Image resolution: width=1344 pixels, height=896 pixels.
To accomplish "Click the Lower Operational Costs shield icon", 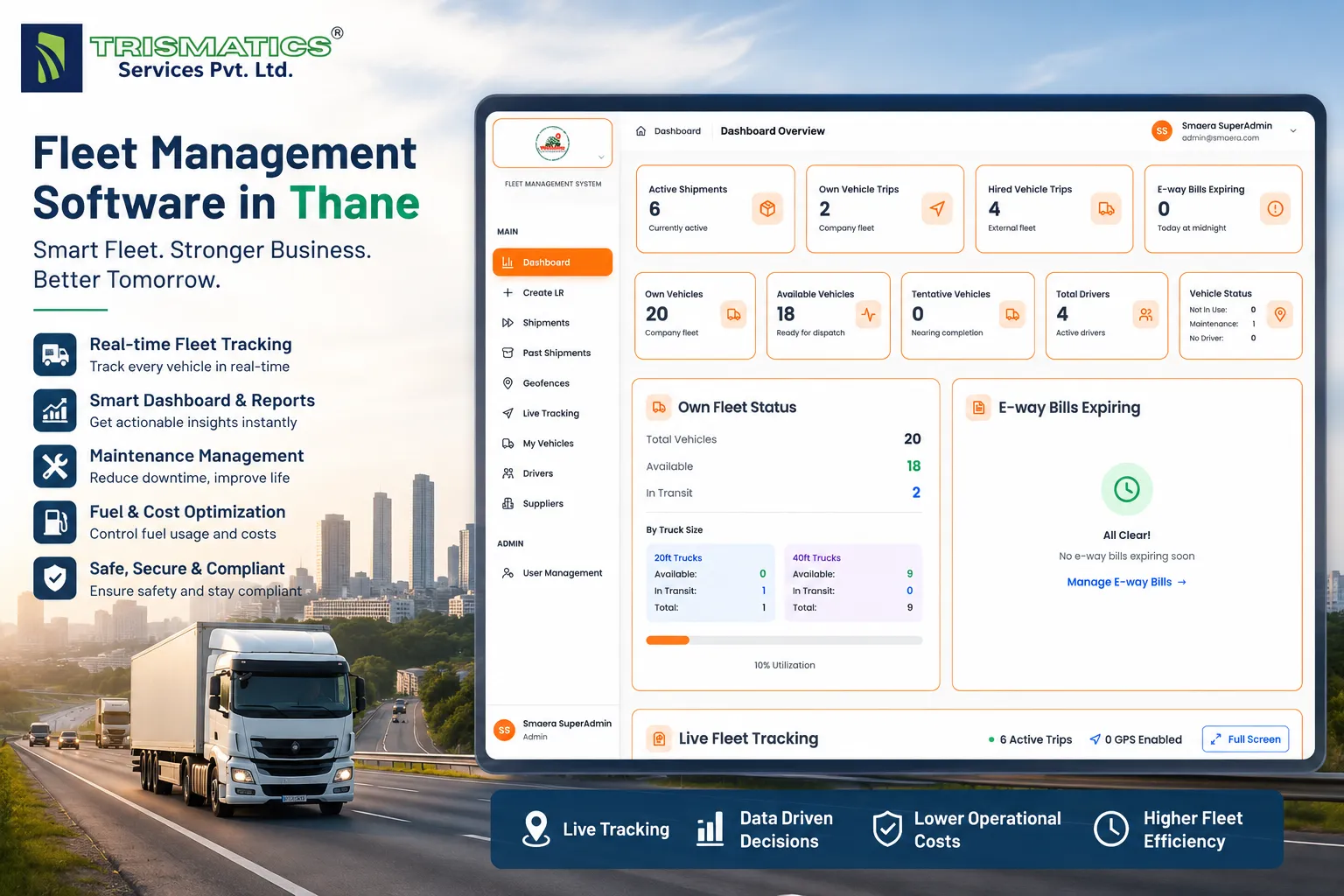I will [x=887, y=829].
